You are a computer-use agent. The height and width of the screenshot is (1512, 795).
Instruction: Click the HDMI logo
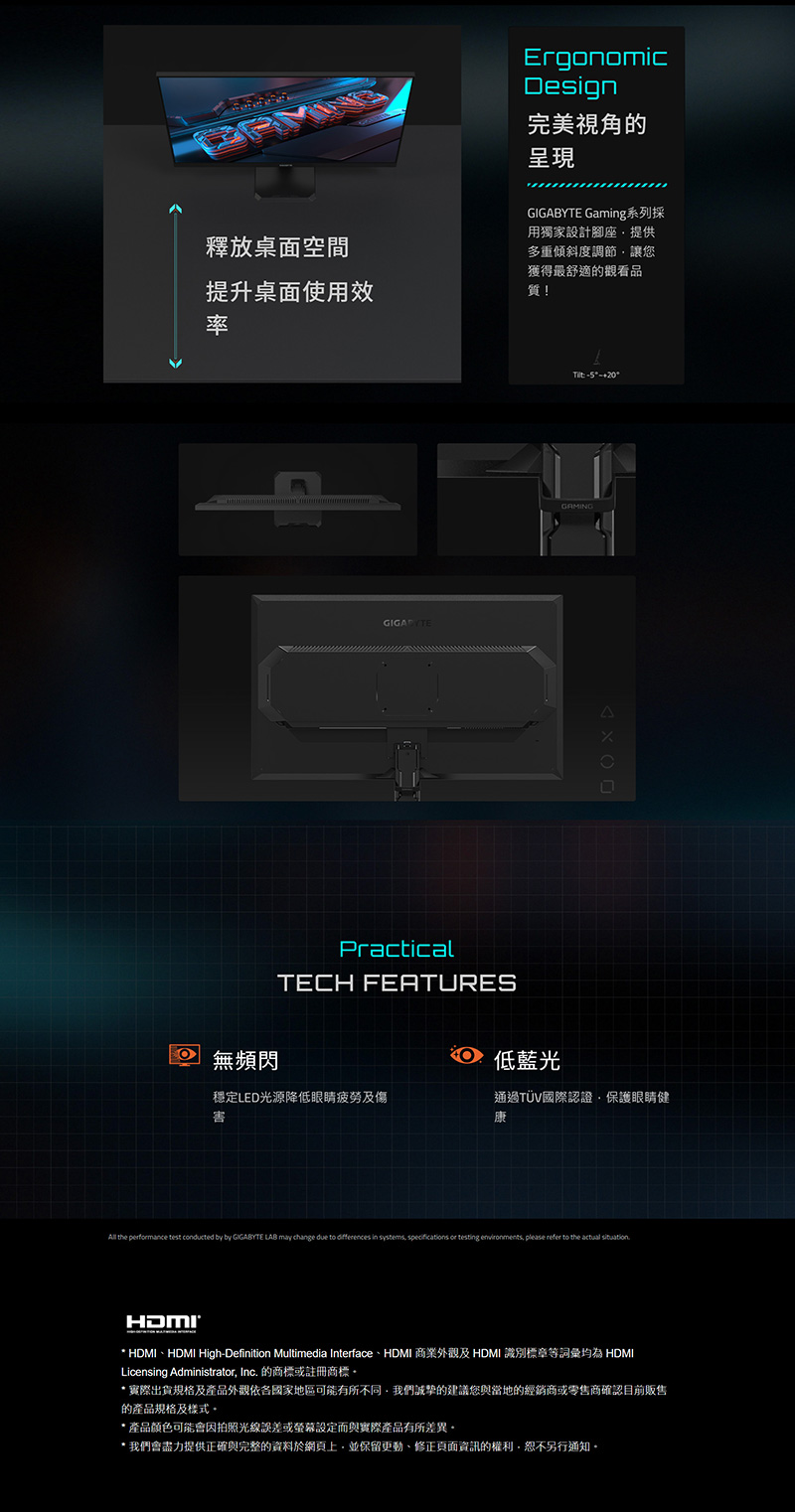point(164,1322)
